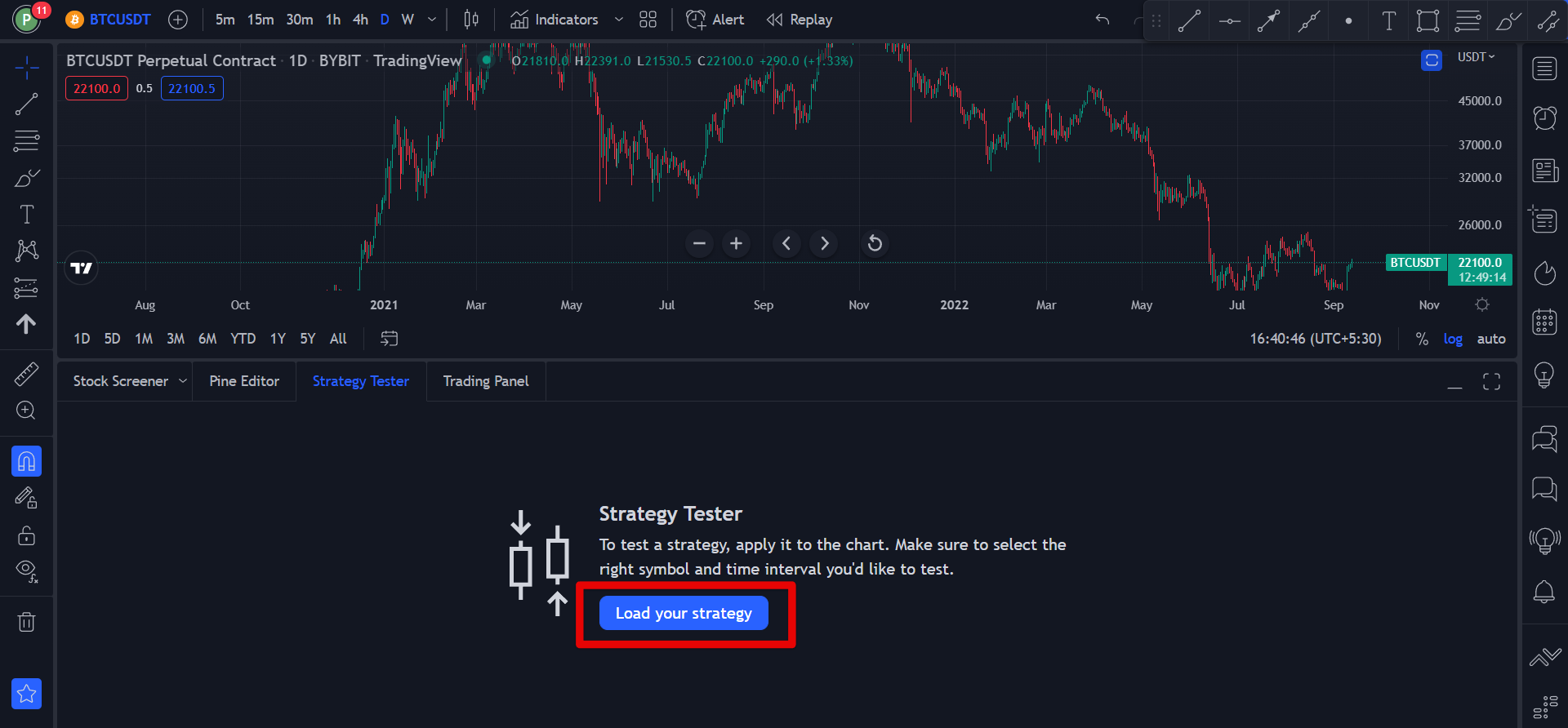Expand the timeframe interval dropdown
Screen dimensions: 1568x728
click(x=432, y=20)
